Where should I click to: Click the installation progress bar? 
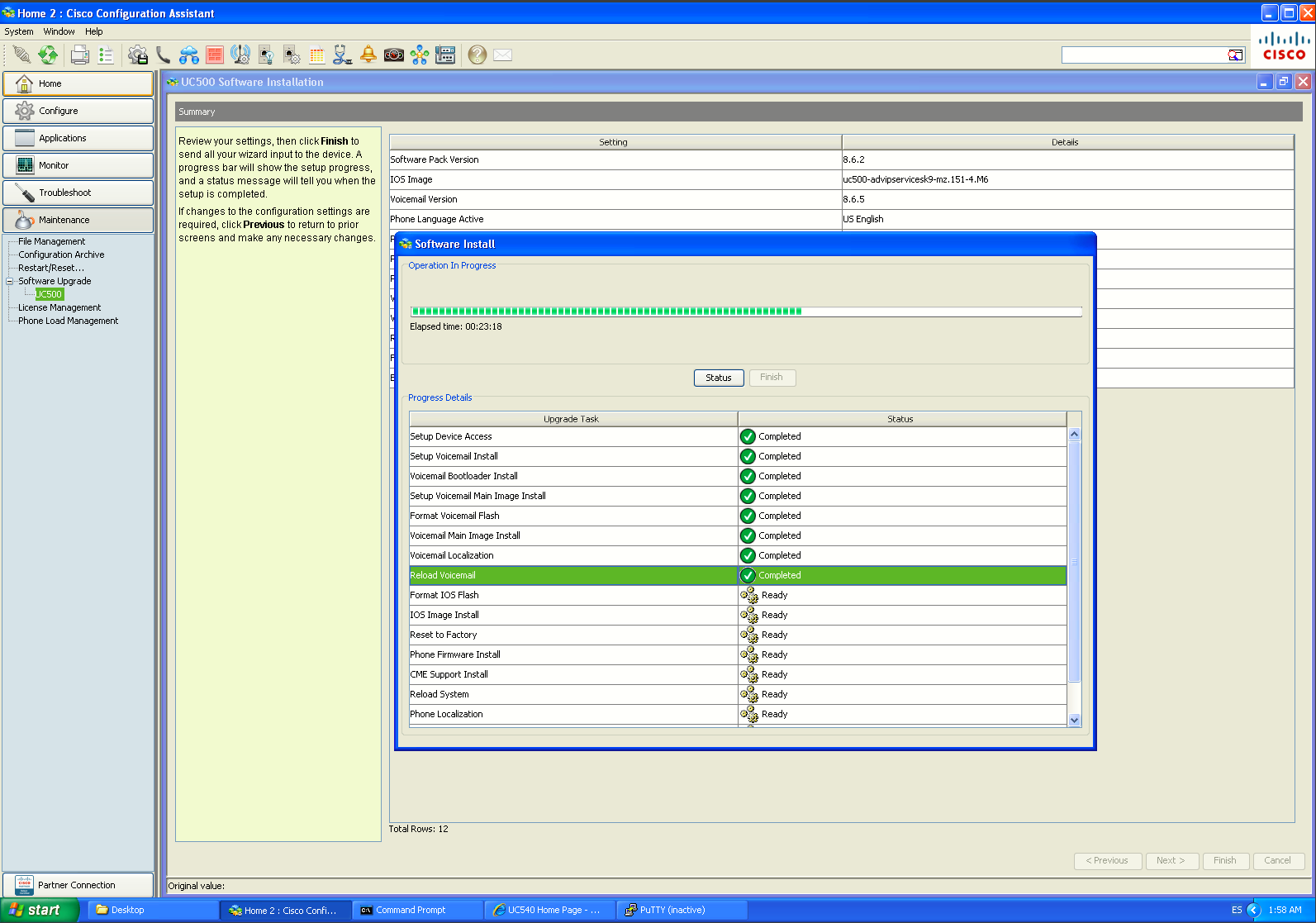746,312
